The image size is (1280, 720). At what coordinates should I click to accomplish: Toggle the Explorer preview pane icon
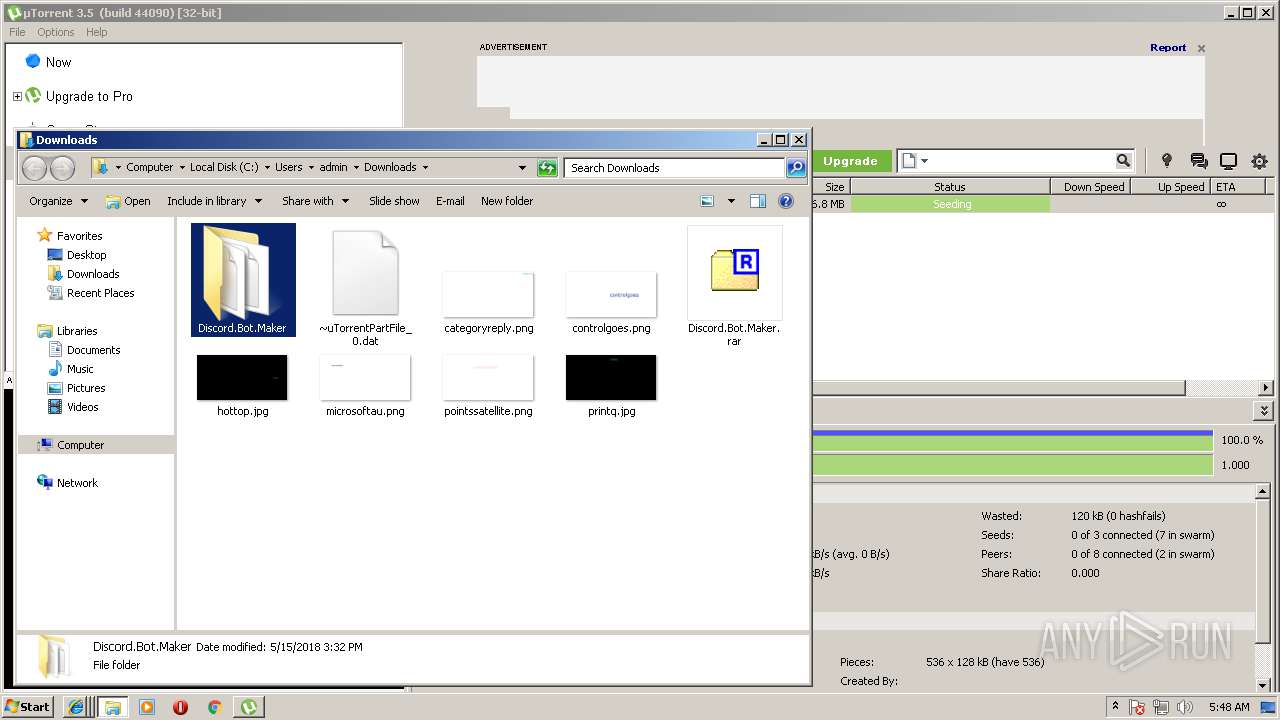click(x=758, y=201)
